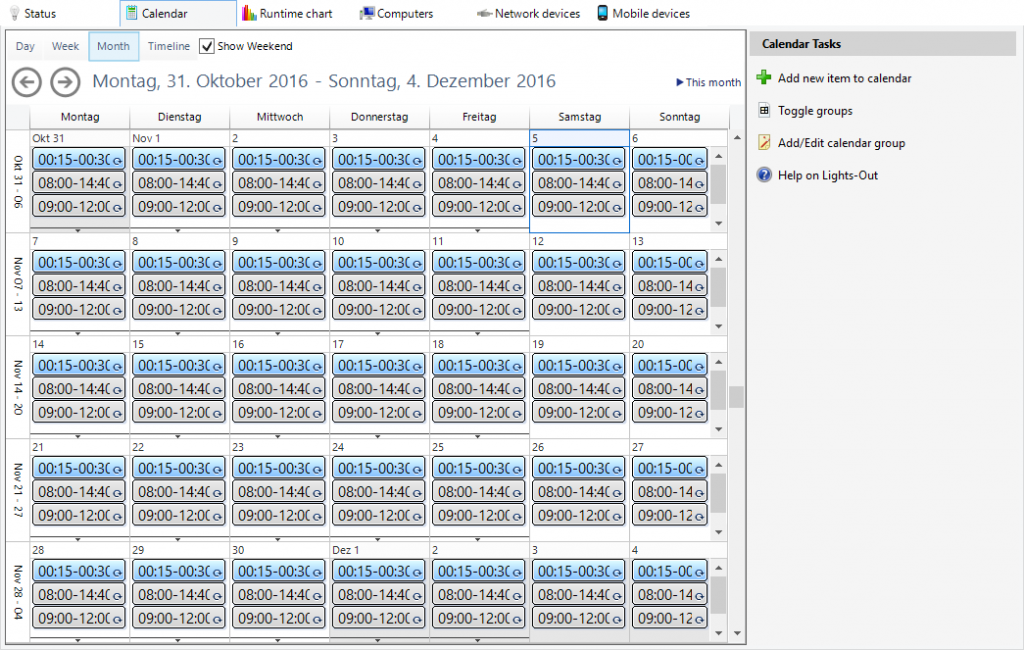Open the 09:00-12:00 event on Dez 1
This screenshot has height=650, width=1024.
tap(378, 618)
